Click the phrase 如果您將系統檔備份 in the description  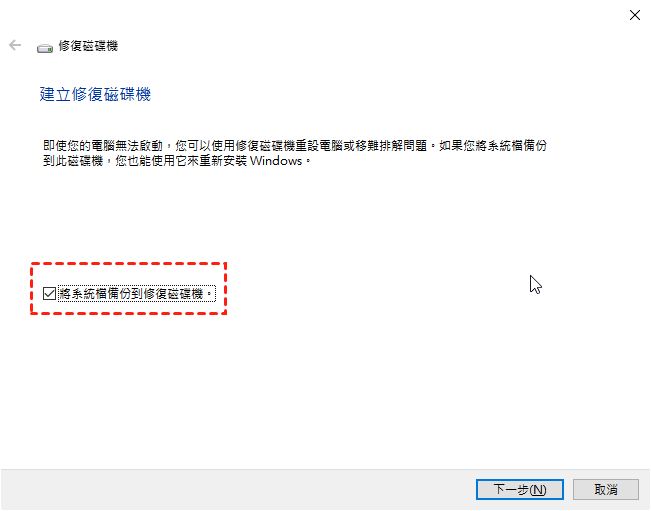(493, 146)
